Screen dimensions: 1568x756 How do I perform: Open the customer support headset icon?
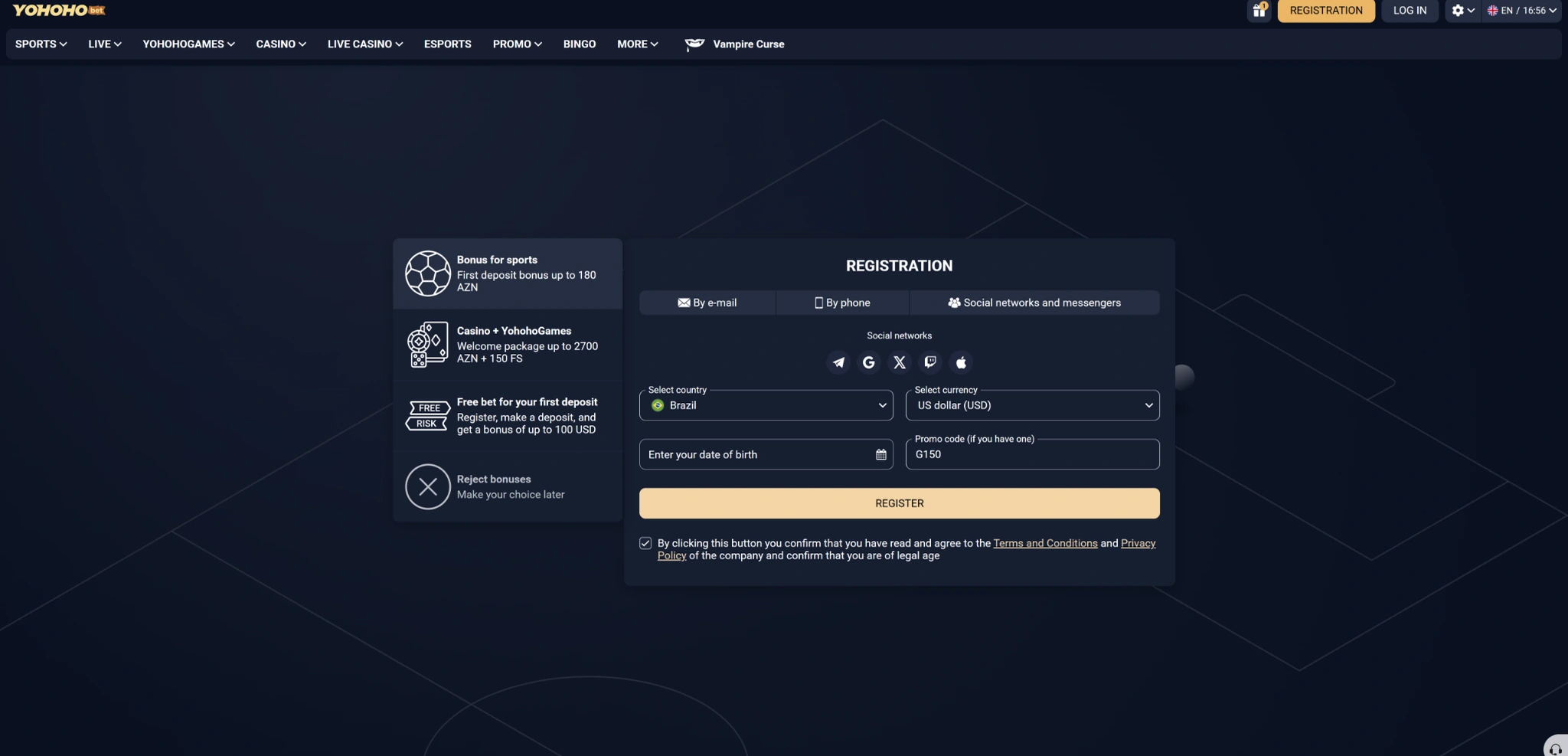click(x=1556, y=748)
